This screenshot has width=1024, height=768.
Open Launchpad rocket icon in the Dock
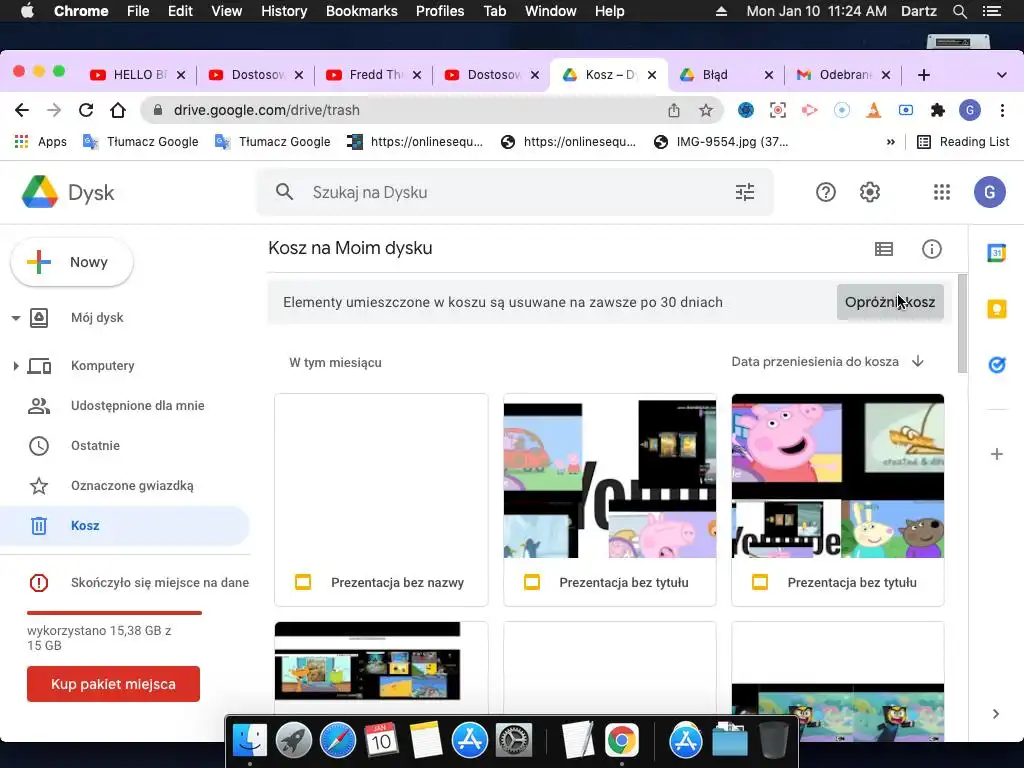[293, 740]
